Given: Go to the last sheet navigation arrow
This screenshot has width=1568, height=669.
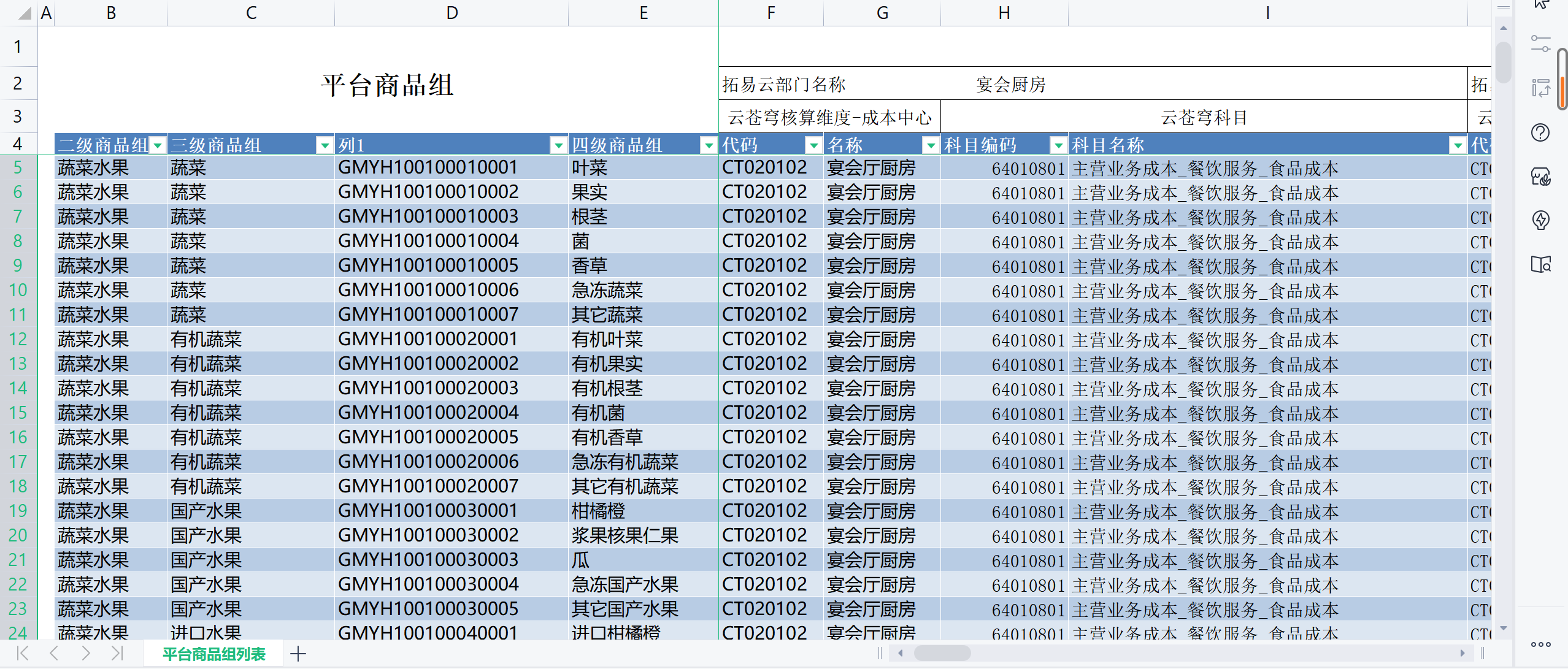Looking at the screenshot, I should (x=117, y=654).
